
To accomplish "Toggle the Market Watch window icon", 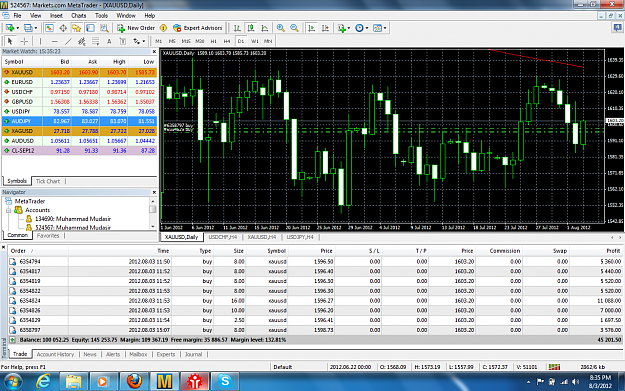I will [x=49, y=28].
